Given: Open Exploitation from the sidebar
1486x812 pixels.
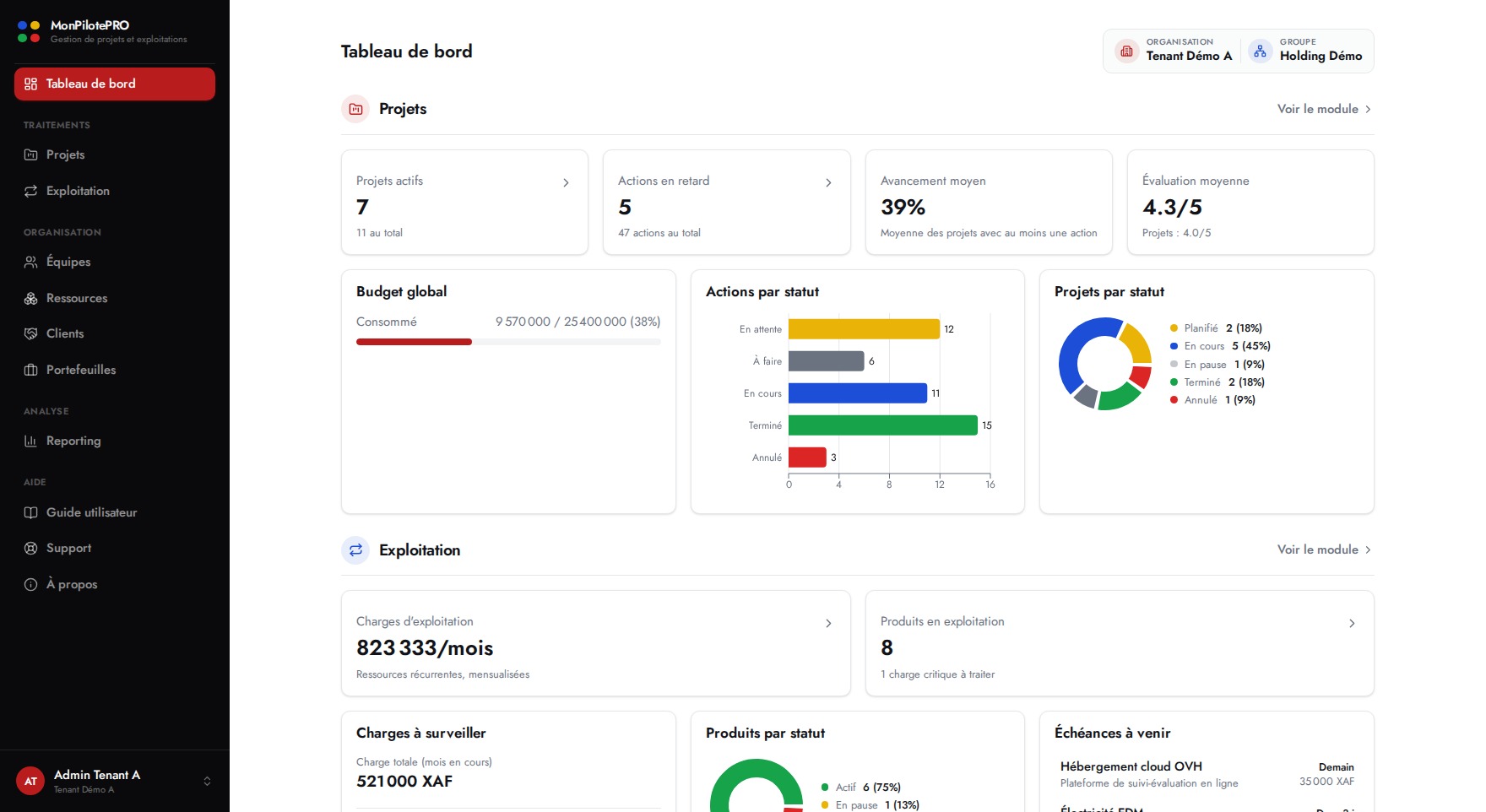Looking at the screenshot, I should tap(115, 191).
